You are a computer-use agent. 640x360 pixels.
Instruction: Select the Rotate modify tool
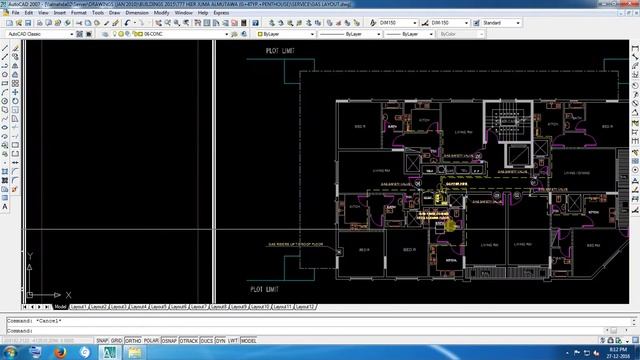point(15,101)
